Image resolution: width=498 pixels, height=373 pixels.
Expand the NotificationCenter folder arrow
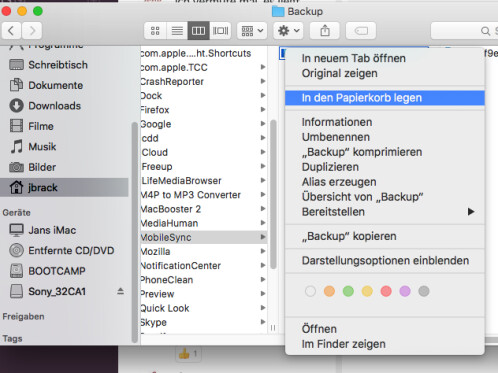(x=263, y=265)
